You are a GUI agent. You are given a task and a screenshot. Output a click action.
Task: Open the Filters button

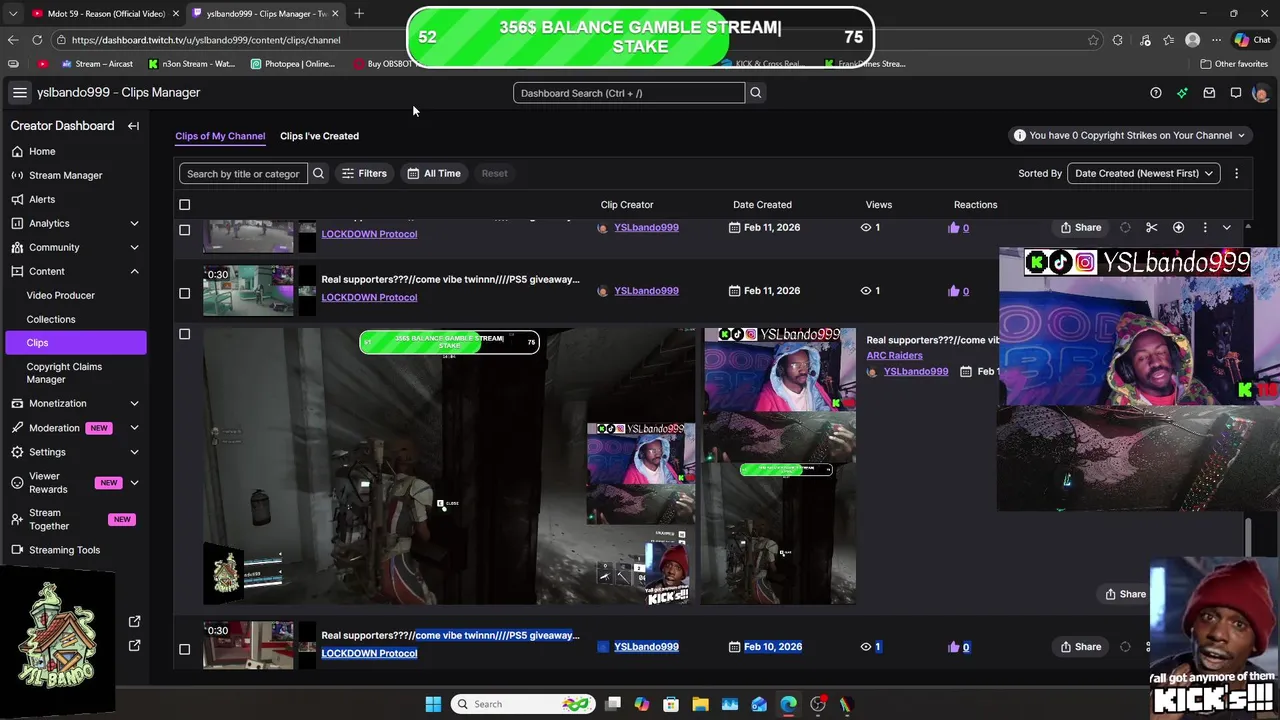(x=364, y=173)
